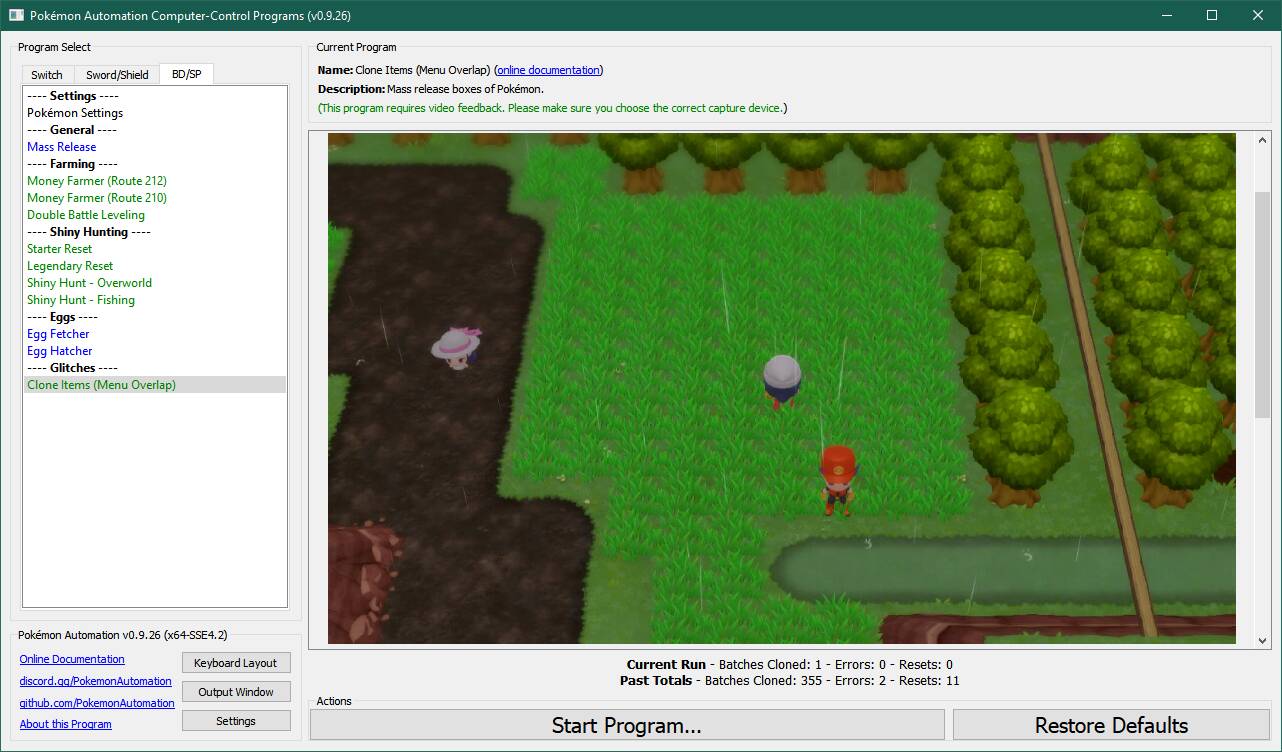Image resolution: width=1282 pixels, height=752 pixels.
Task: Open discord.gg/PokemonAutomation link
Action: 95,681
